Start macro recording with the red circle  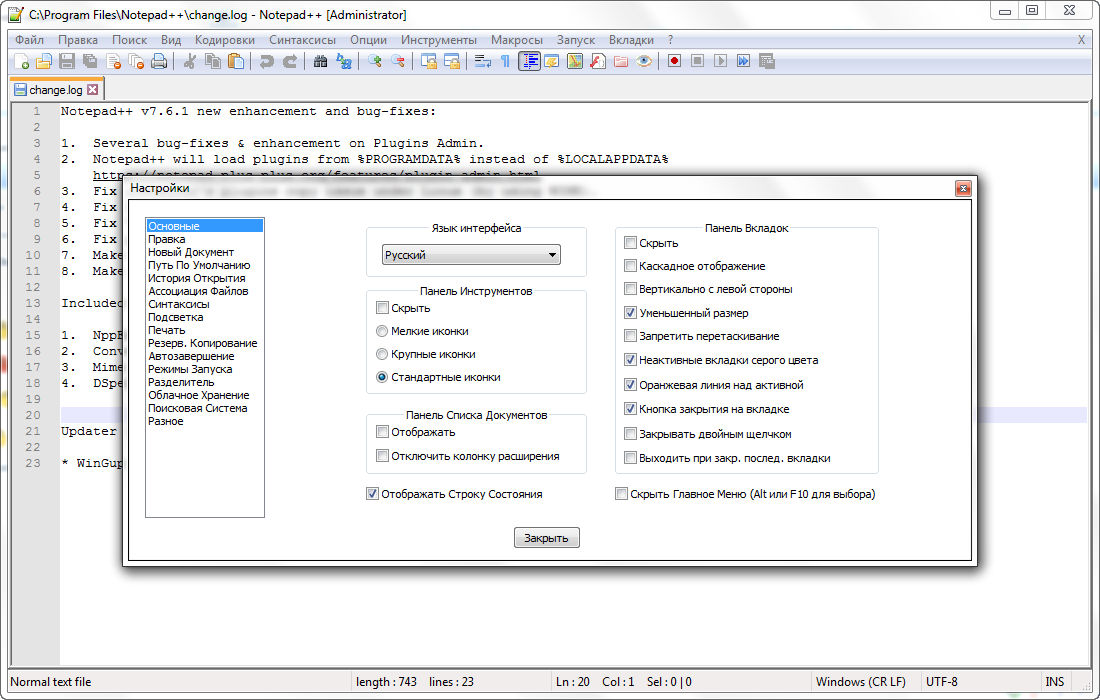point(675,62)
